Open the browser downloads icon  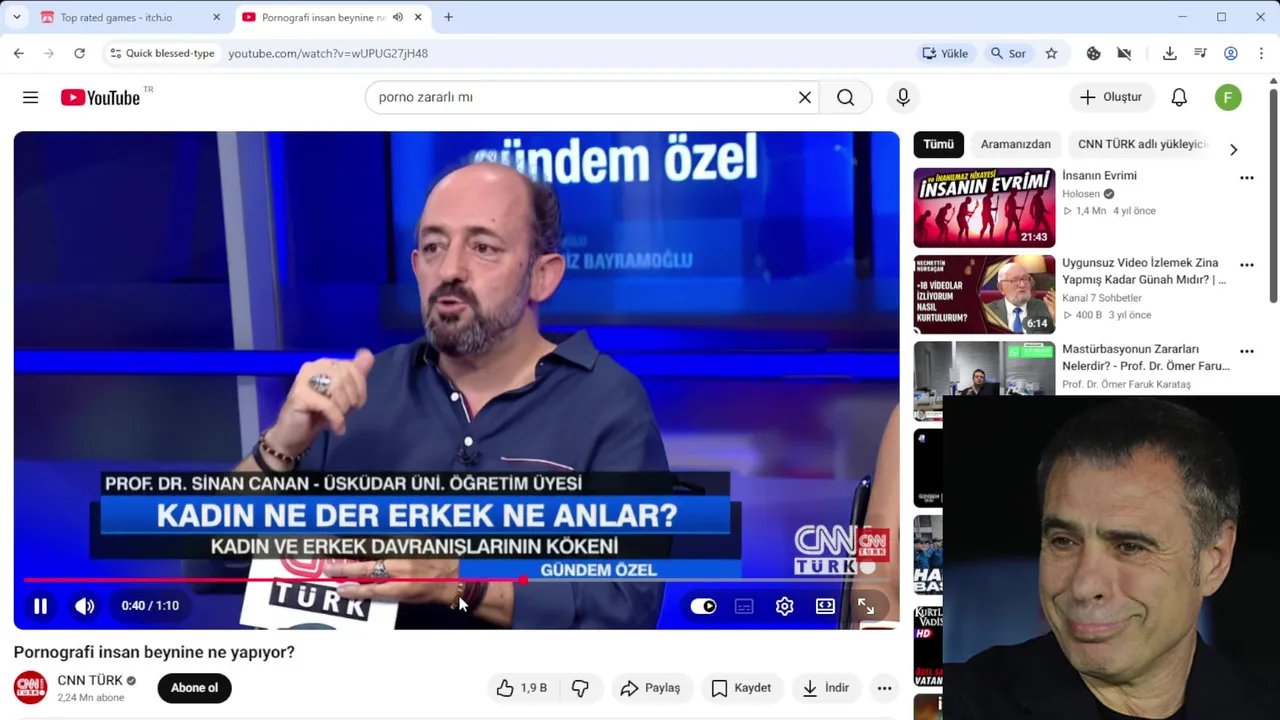pyautogui.click(x=1169, y=53)
